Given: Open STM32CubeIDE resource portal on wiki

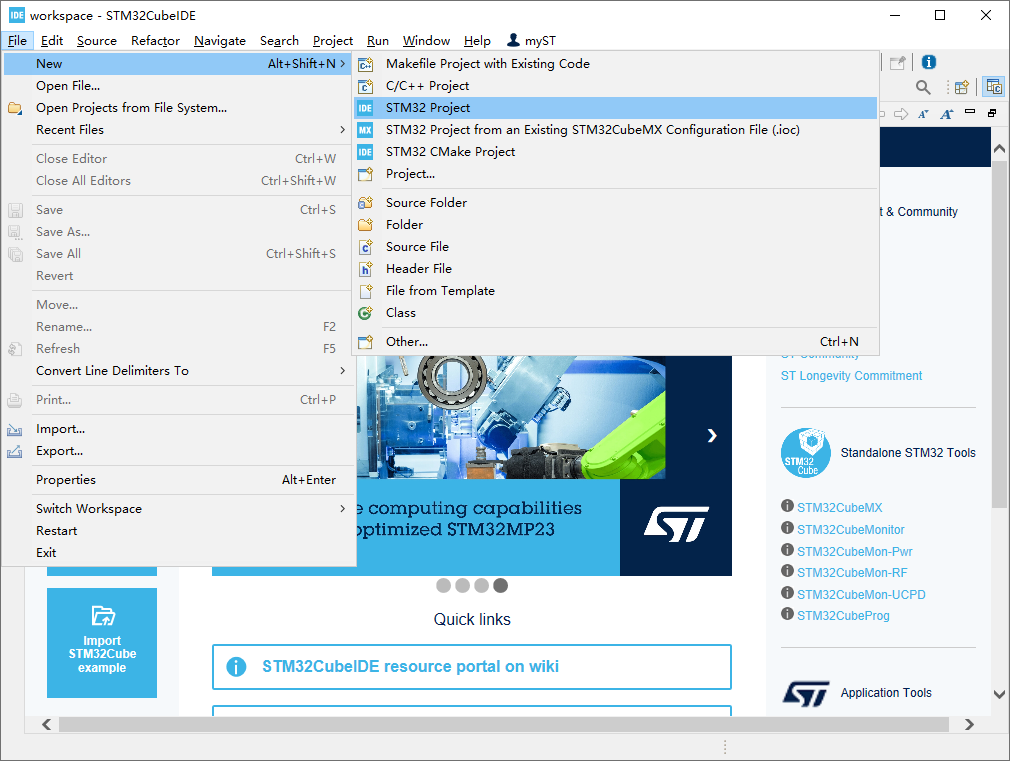Looking at the screenshot, I should pos(472,667).
